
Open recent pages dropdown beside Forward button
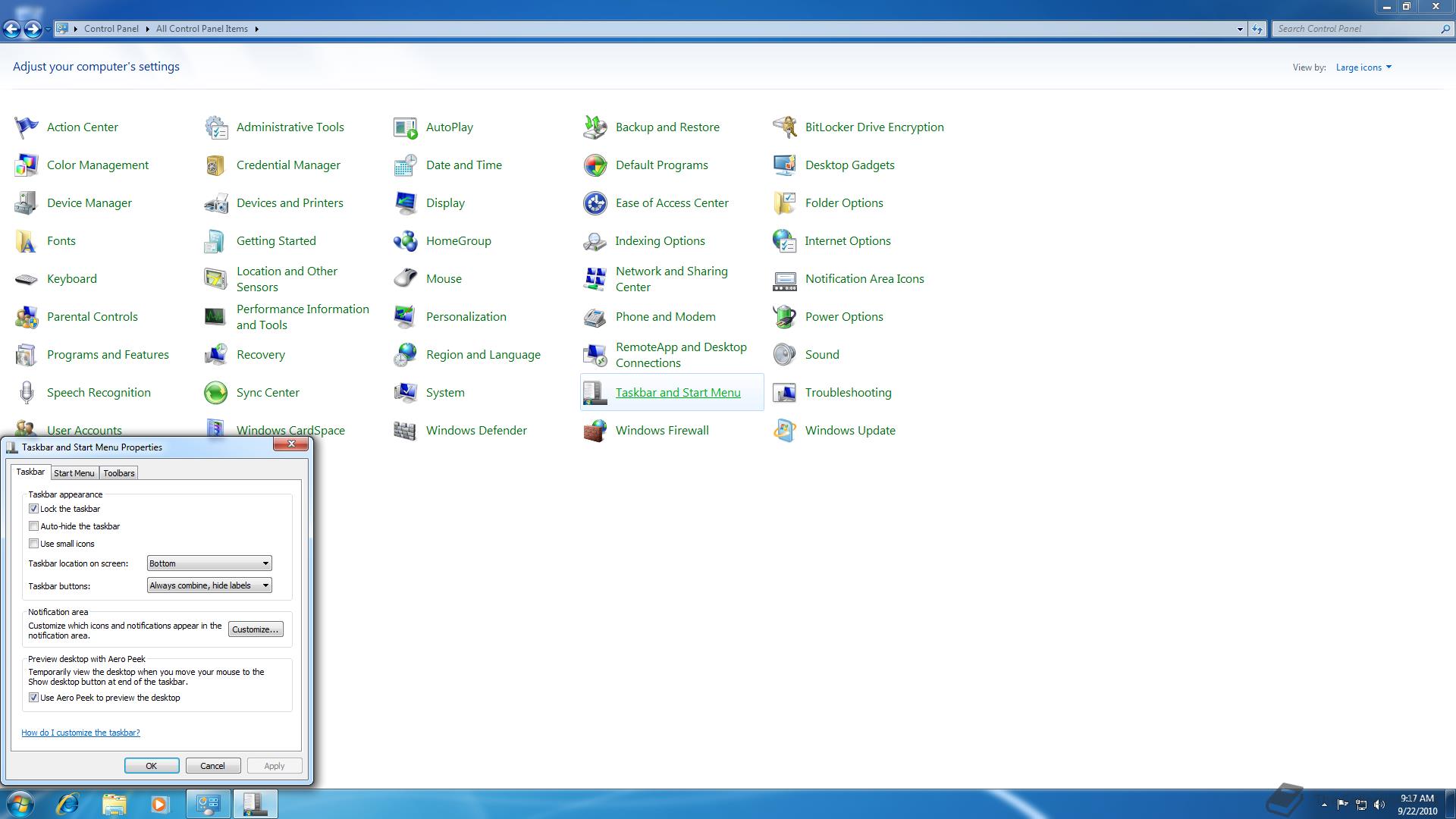48,29
